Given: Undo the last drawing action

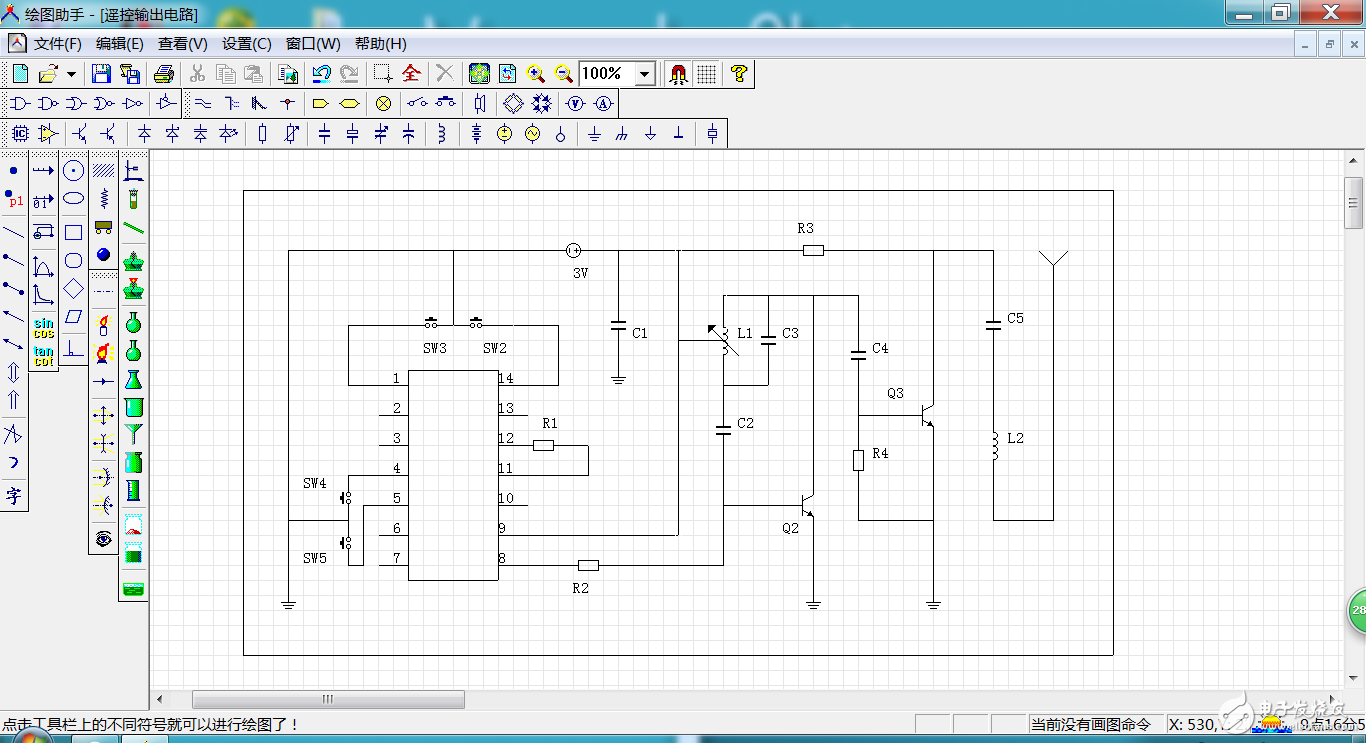Looking at the screenshot, I should click(321, 73).
